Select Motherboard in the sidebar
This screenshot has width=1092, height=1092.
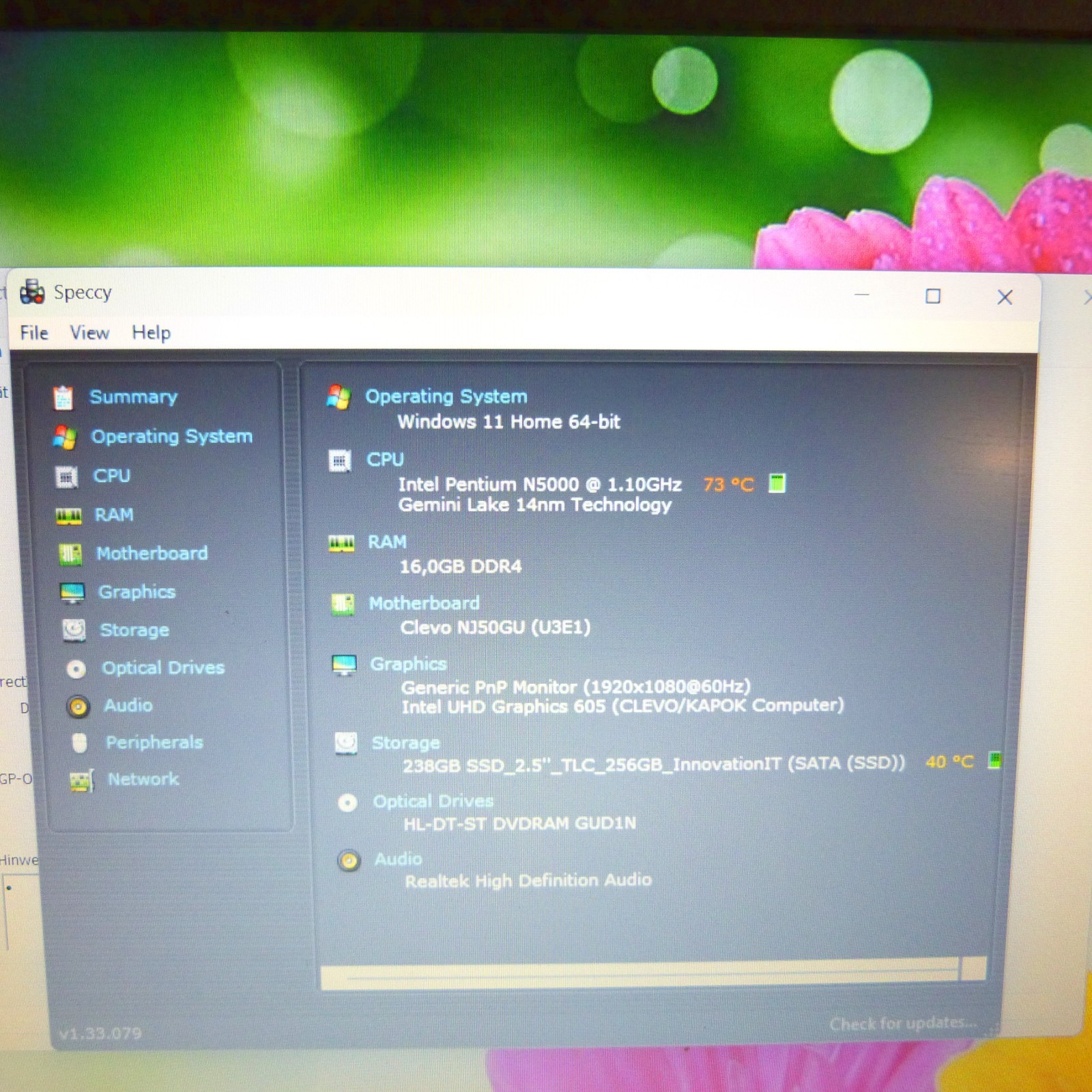[152, 553]
